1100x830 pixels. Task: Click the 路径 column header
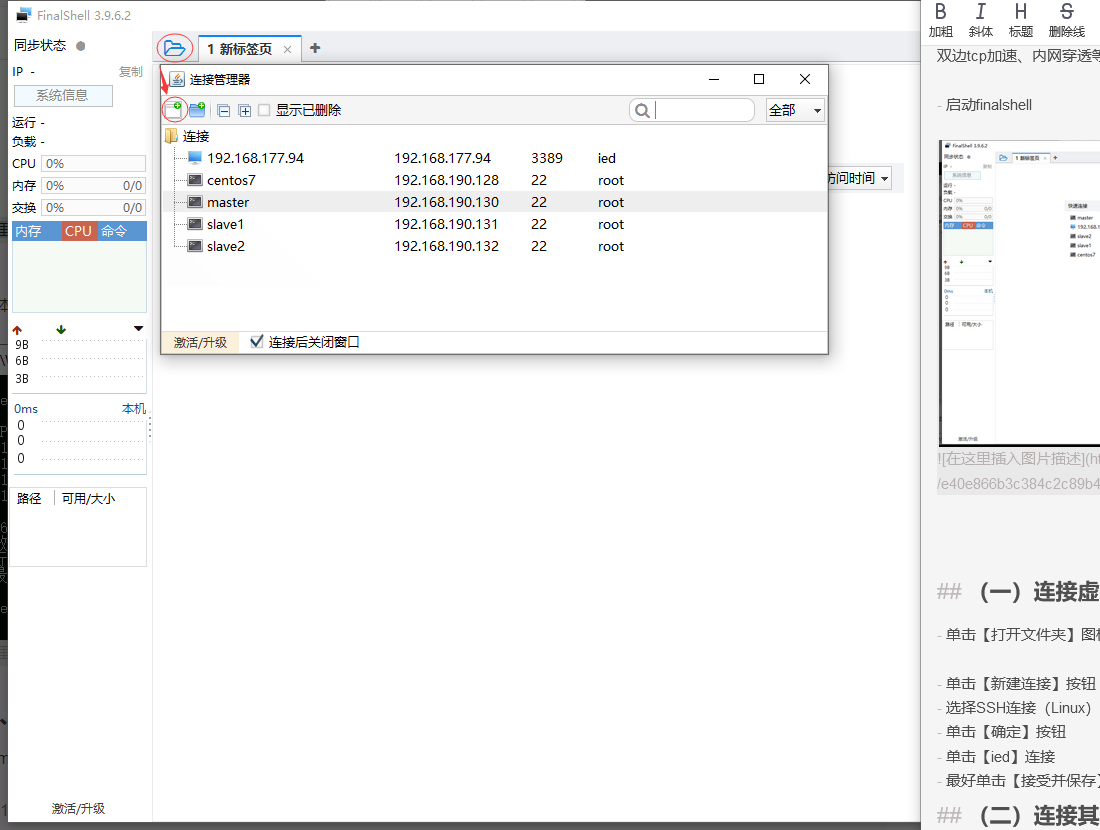(x=29, y=498)
